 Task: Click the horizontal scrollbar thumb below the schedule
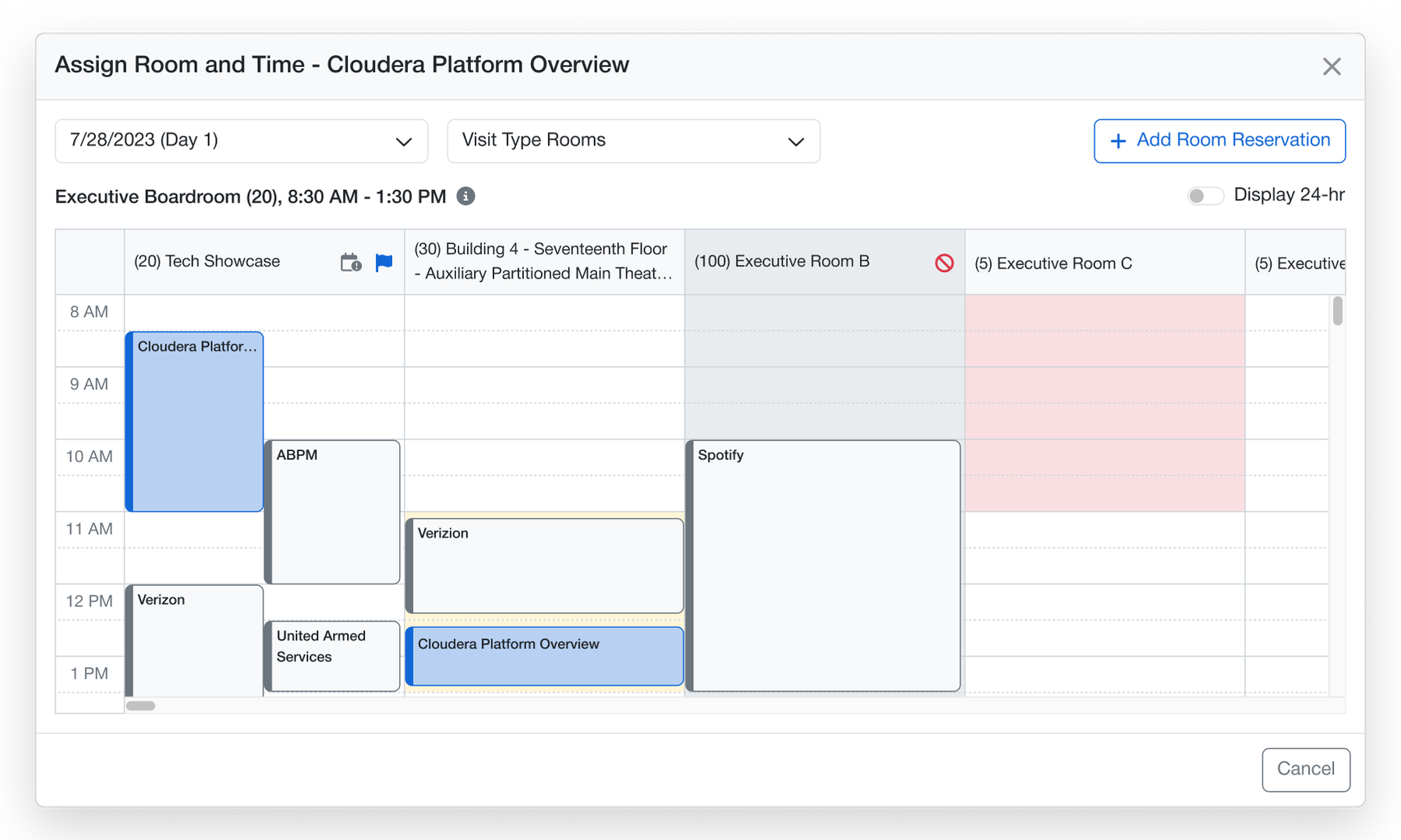[x=141, y=706]
